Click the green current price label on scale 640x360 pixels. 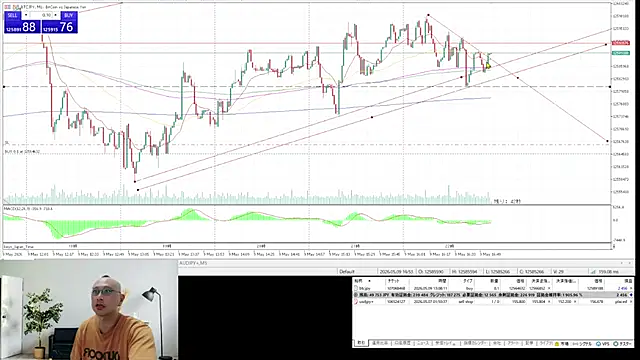[620, 53]
